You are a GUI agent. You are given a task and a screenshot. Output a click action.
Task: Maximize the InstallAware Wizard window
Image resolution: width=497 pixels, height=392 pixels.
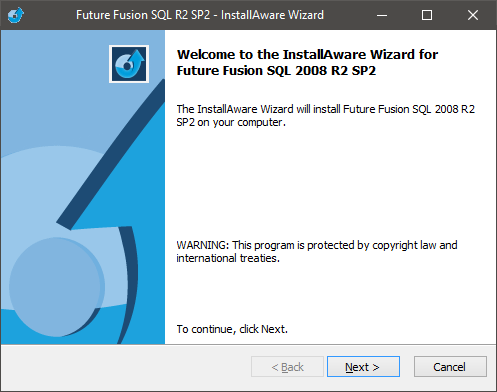click(x=427, y=15)
